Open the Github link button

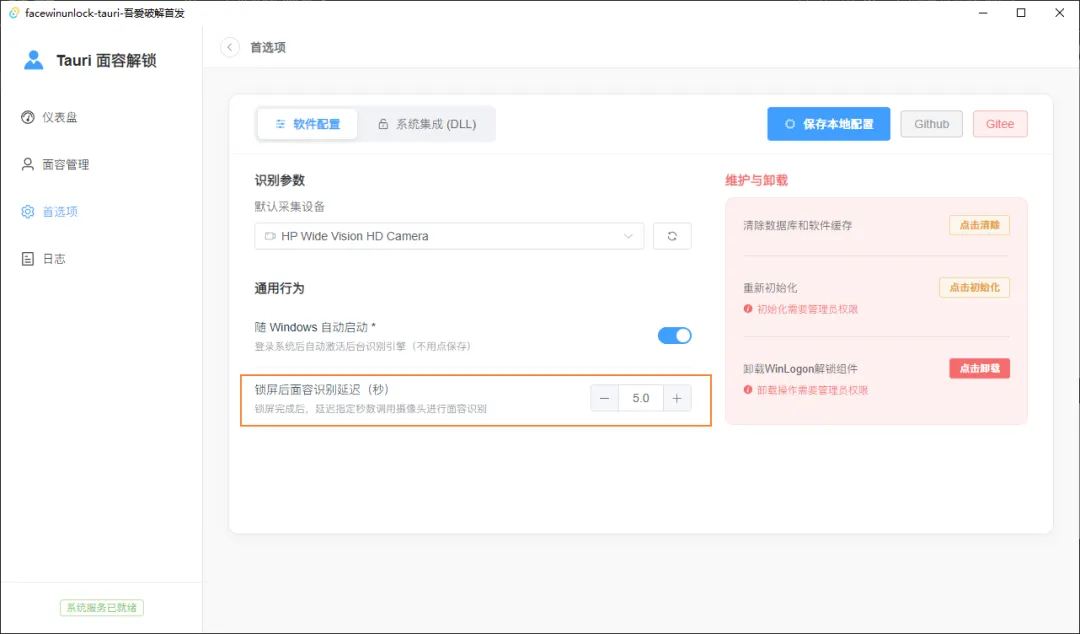(931, 124)
